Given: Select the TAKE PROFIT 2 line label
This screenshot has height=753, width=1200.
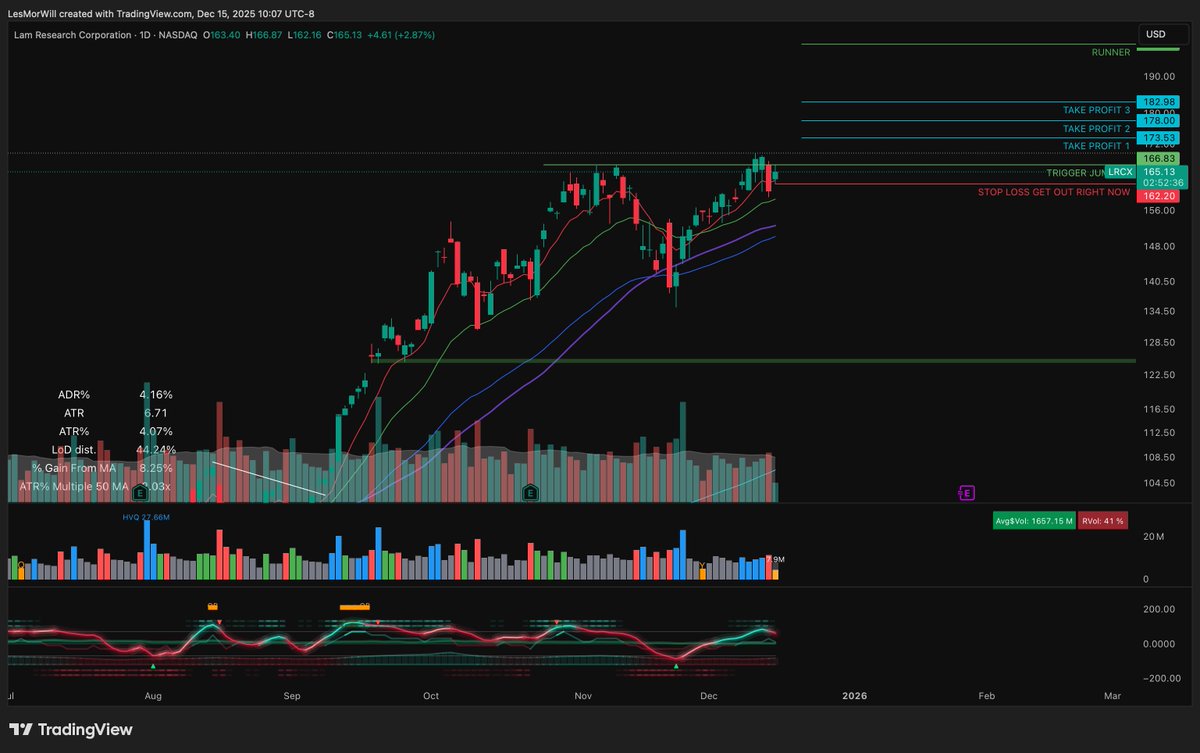Looking at the screenshot, I should coord(1096,129).
